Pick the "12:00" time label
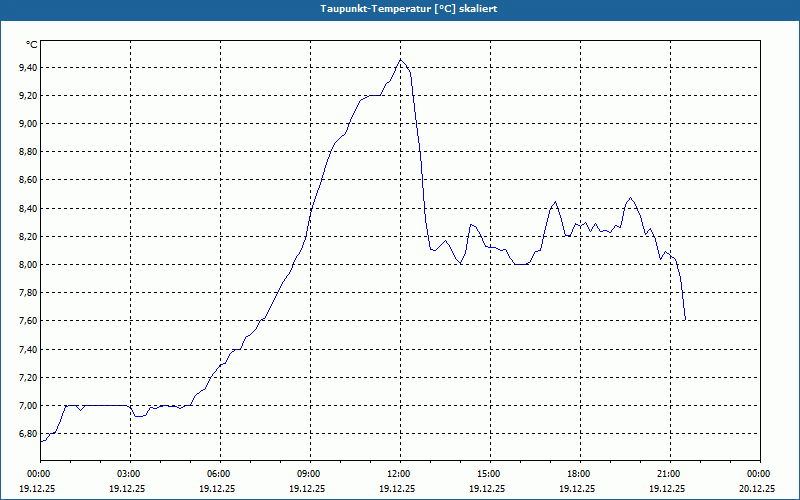The image size is (800, 500). pos(401,474)
